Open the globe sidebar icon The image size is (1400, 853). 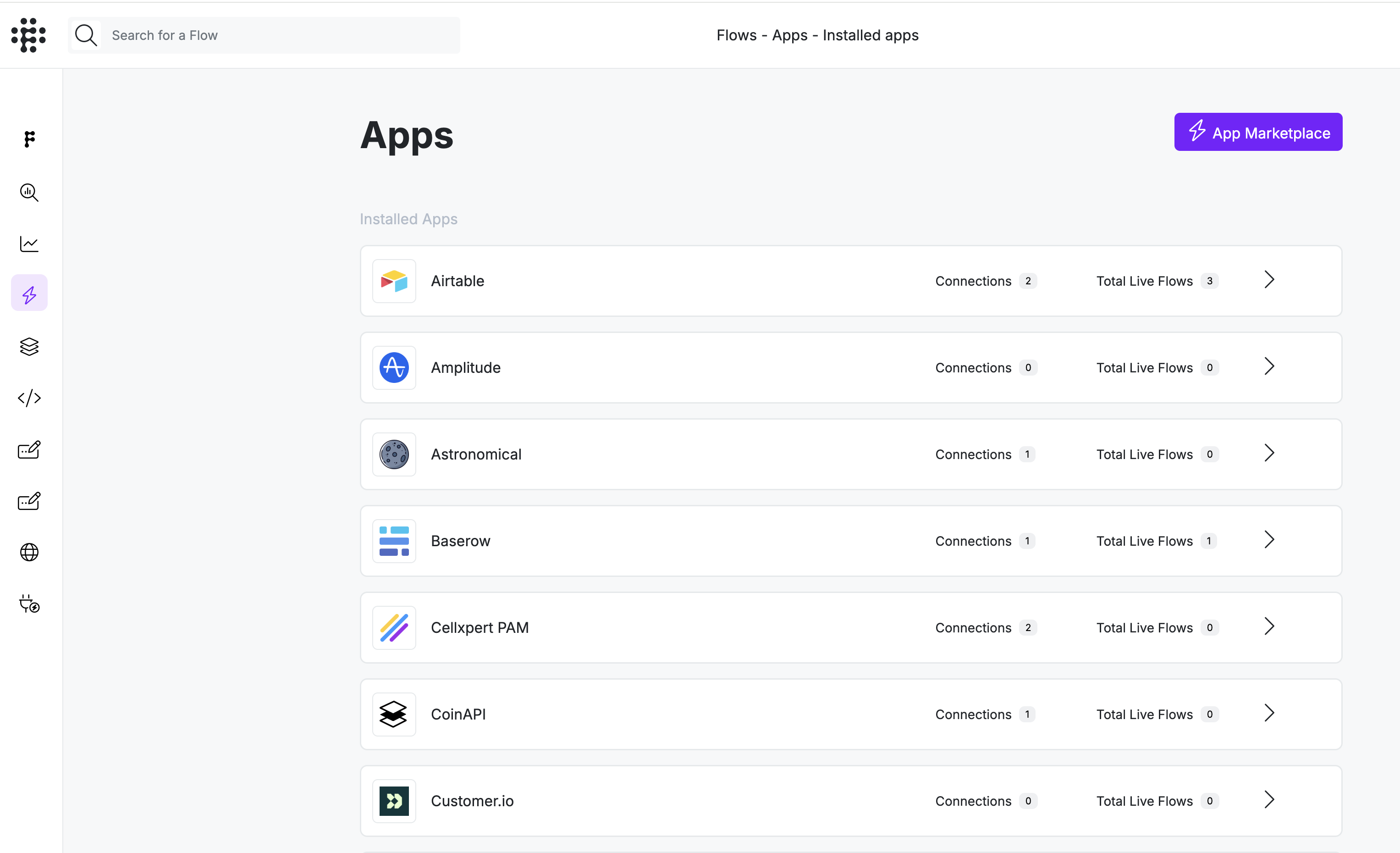tap(29, 552)
